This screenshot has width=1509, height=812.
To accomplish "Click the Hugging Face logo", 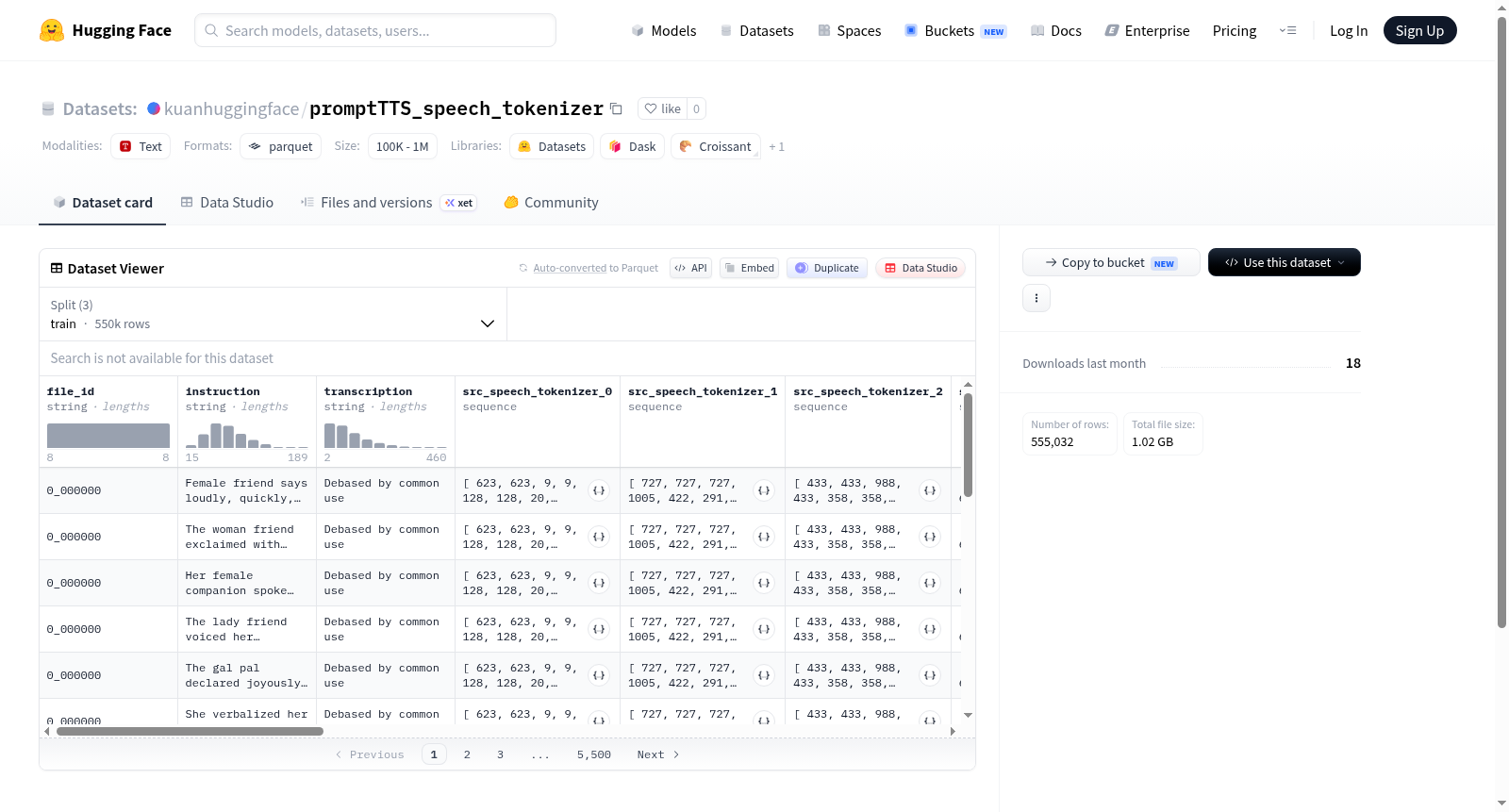I will (105, 30).
